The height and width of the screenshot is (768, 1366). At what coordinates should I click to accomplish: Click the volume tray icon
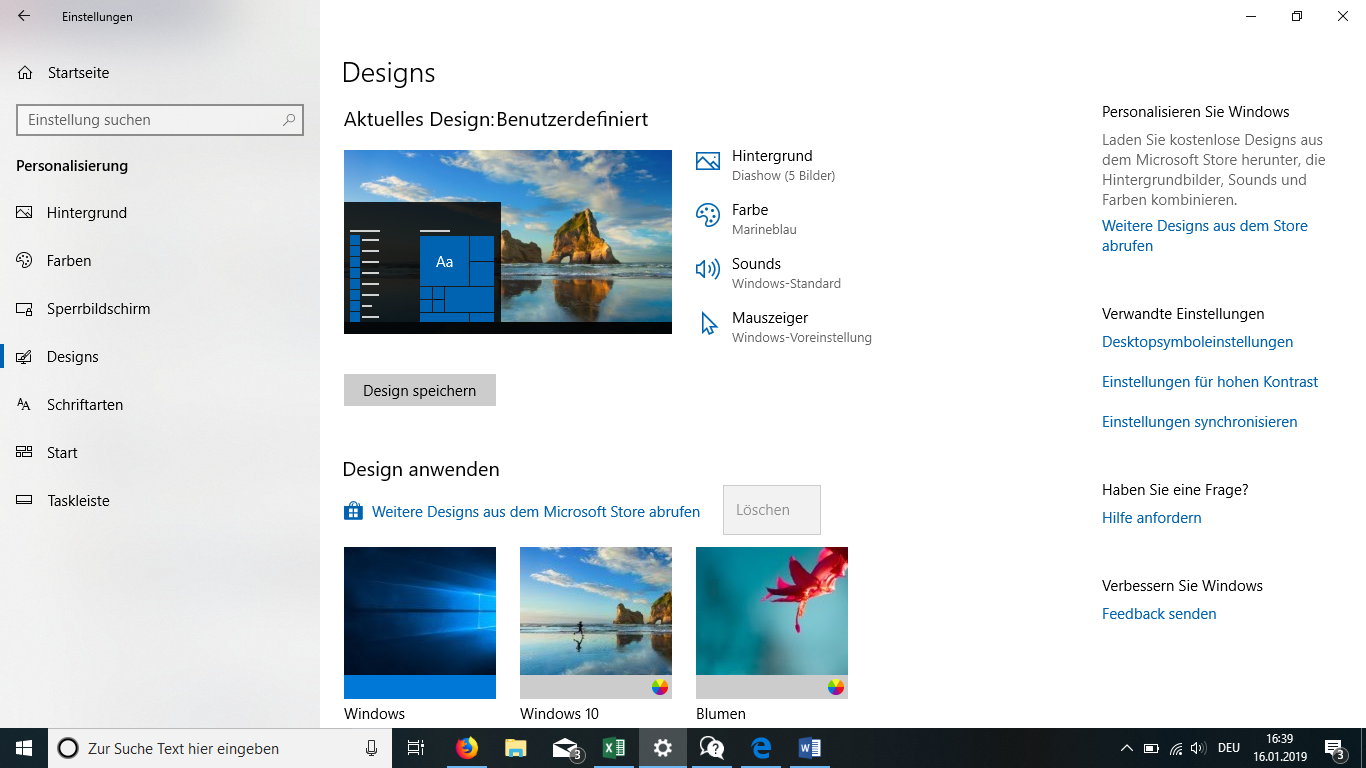pos(1198,748)
